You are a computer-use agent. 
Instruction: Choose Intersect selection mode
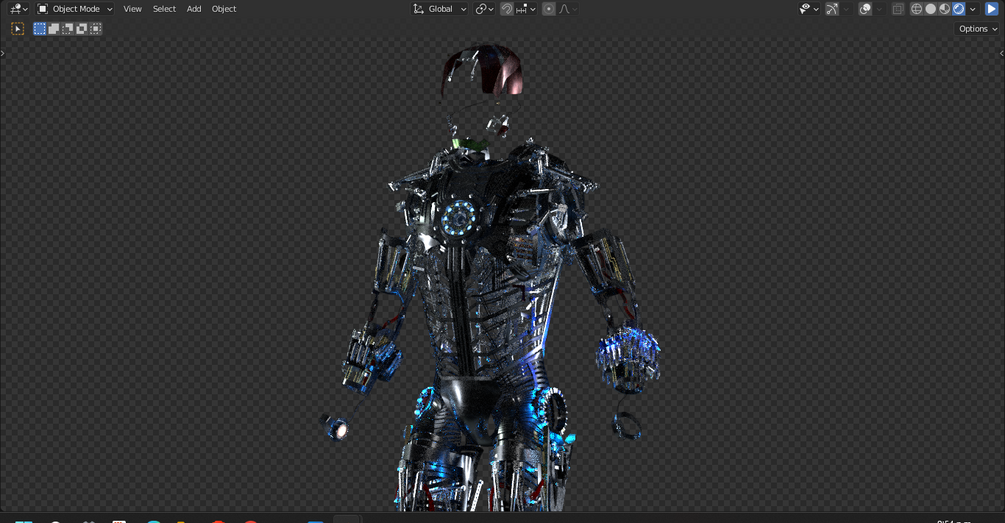[x=96, y=29]
